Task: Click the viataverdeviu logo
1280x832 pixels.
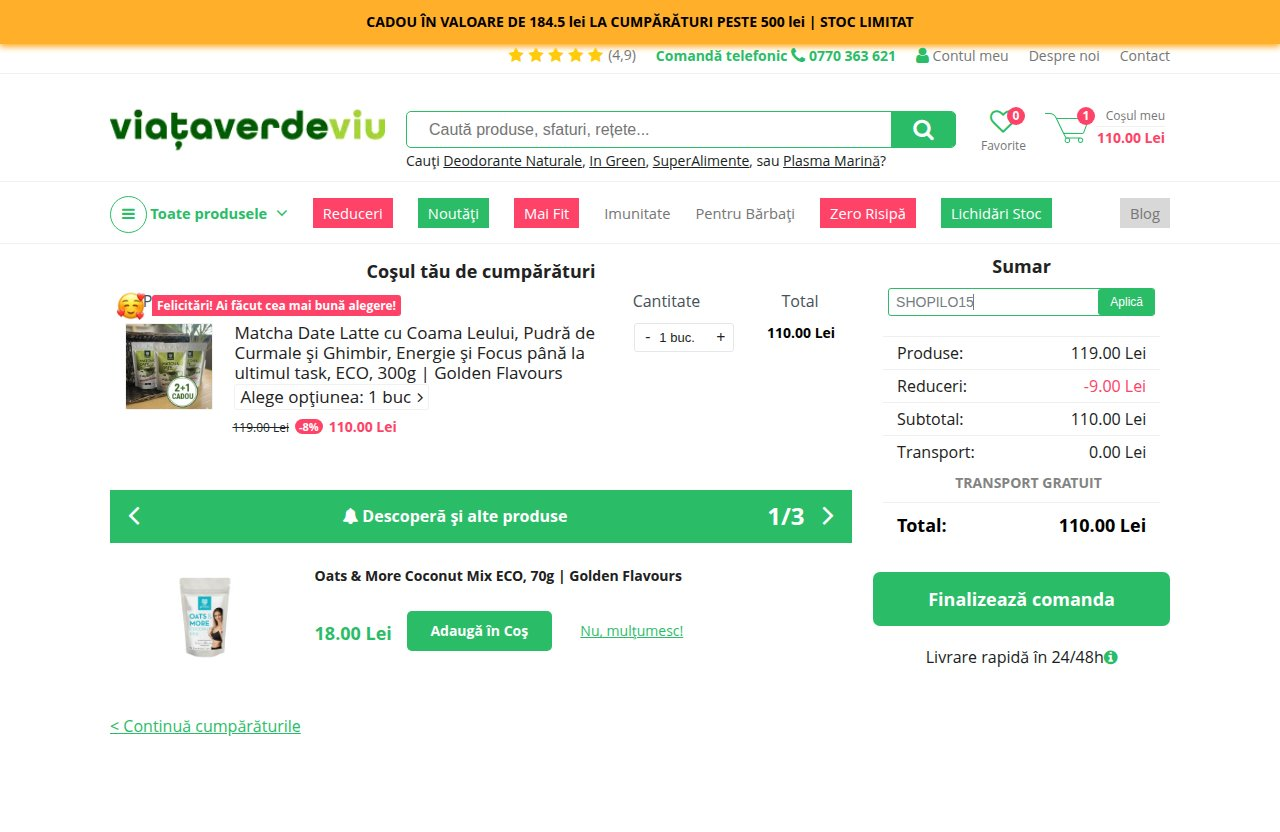Action: click(x=248, y=130)
